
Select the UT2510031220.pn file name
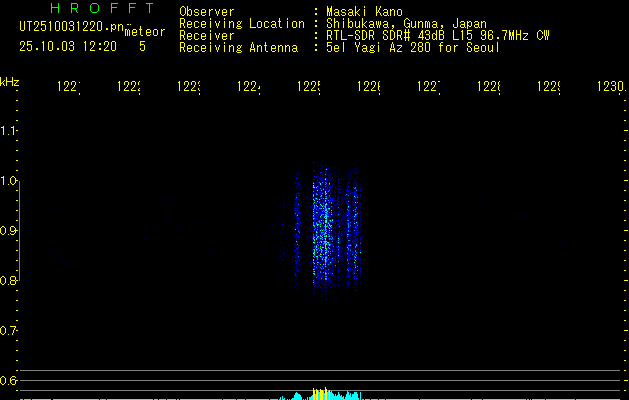[71, 26]
